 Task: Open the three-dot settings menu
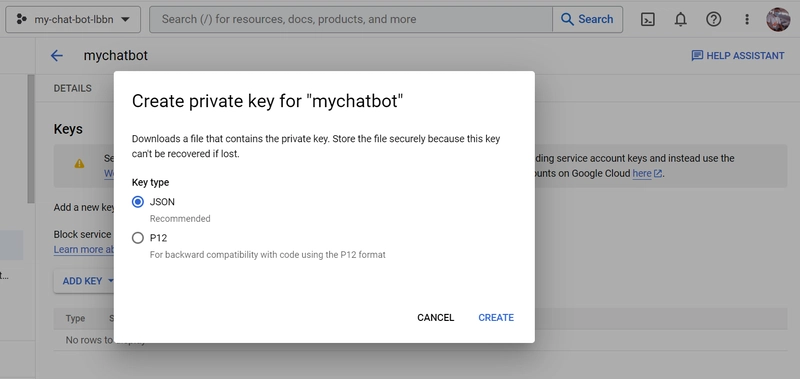pyautogui.click(x=747, y=19)
